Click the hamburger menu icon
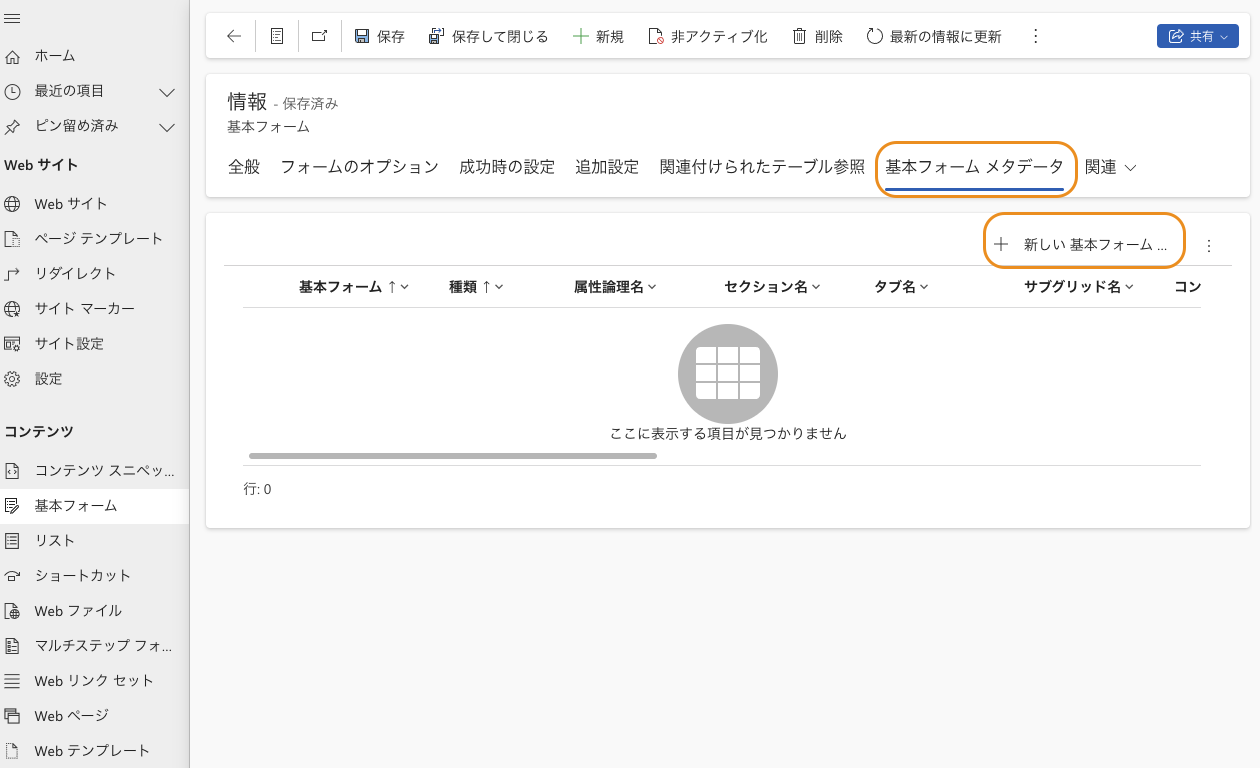The width and height of the screenshot is (1260, 768). click(12, 19)
